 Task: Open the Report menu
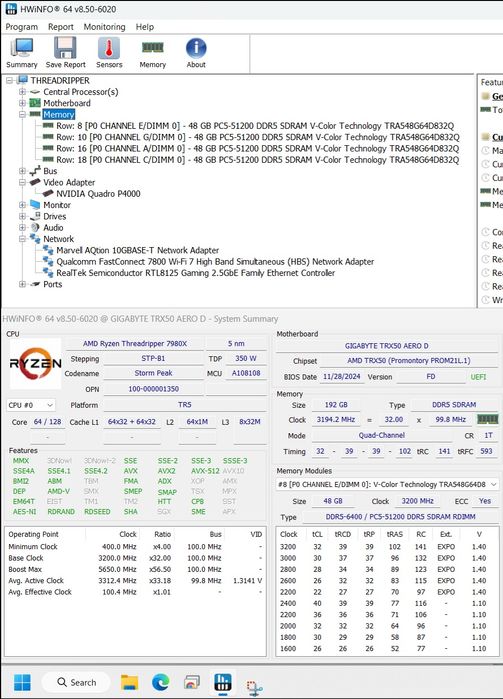(x=61, y=27)
